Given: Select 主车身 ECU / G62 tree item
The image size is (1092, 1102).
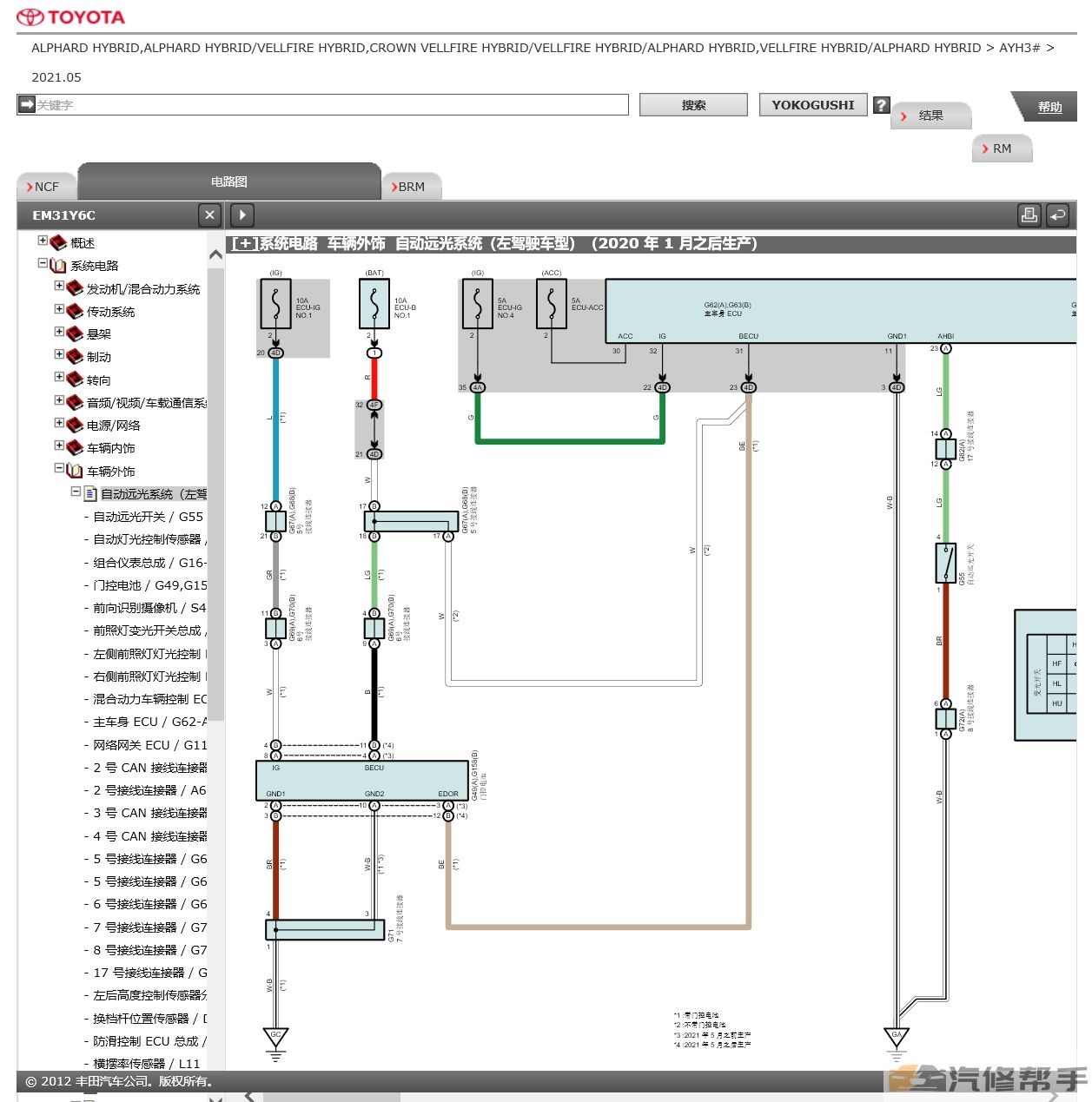Looking at the screenshot, I should [x=149, y=722].
